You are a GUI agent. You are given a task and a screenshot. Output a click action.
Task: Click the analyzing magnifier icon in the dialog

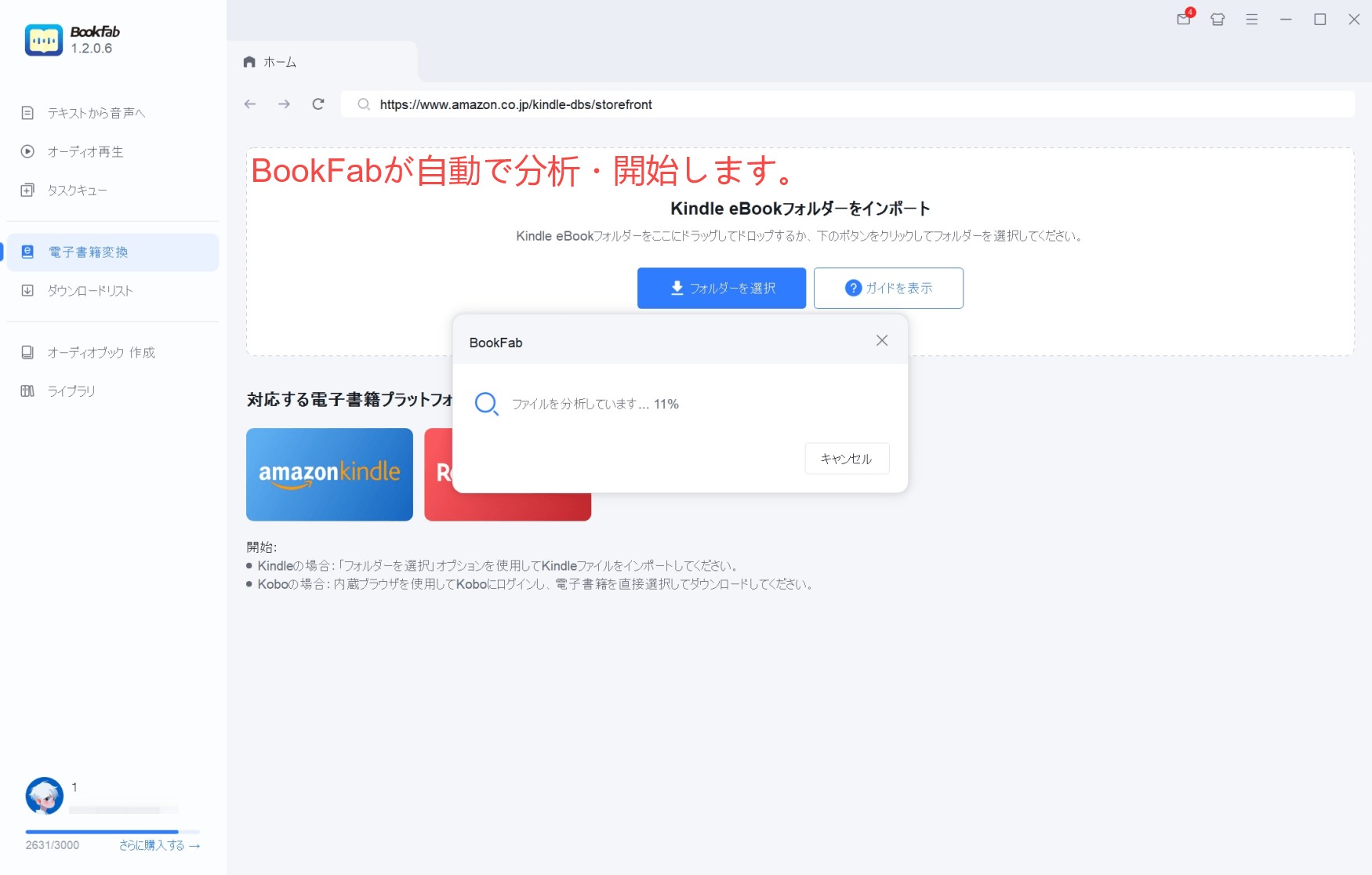click(x=487, y=404)
